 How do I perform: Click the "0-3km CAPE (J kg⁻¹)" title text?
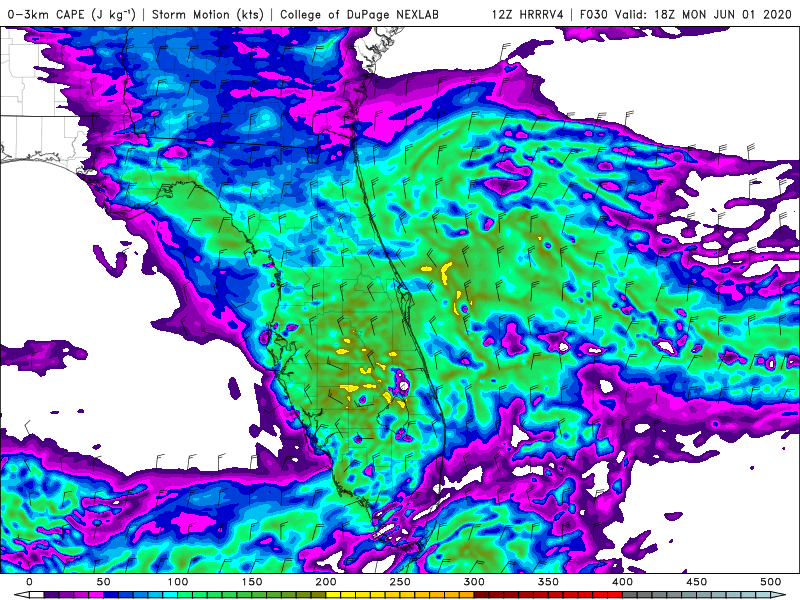pos(71,14)
